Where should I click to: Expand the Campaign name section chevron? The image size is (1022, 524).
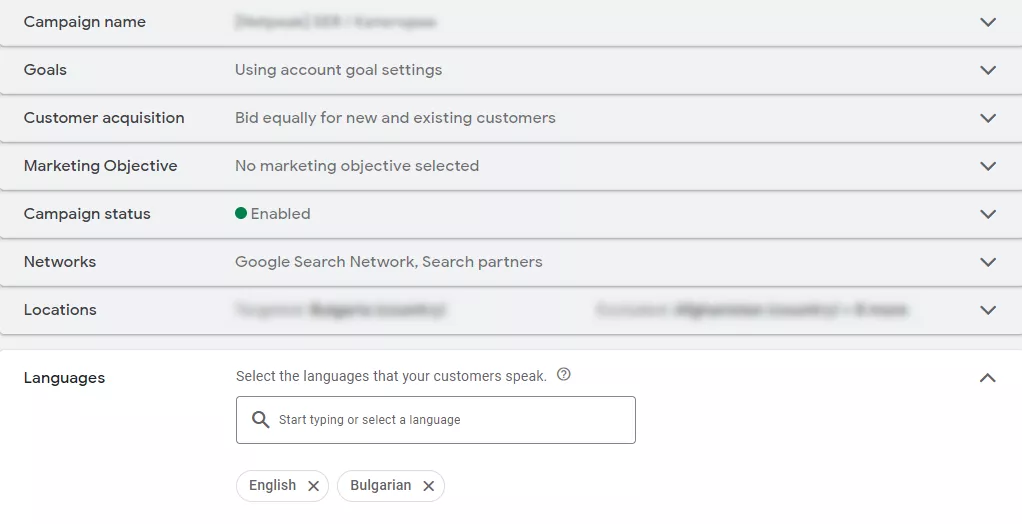pos(988,22)
